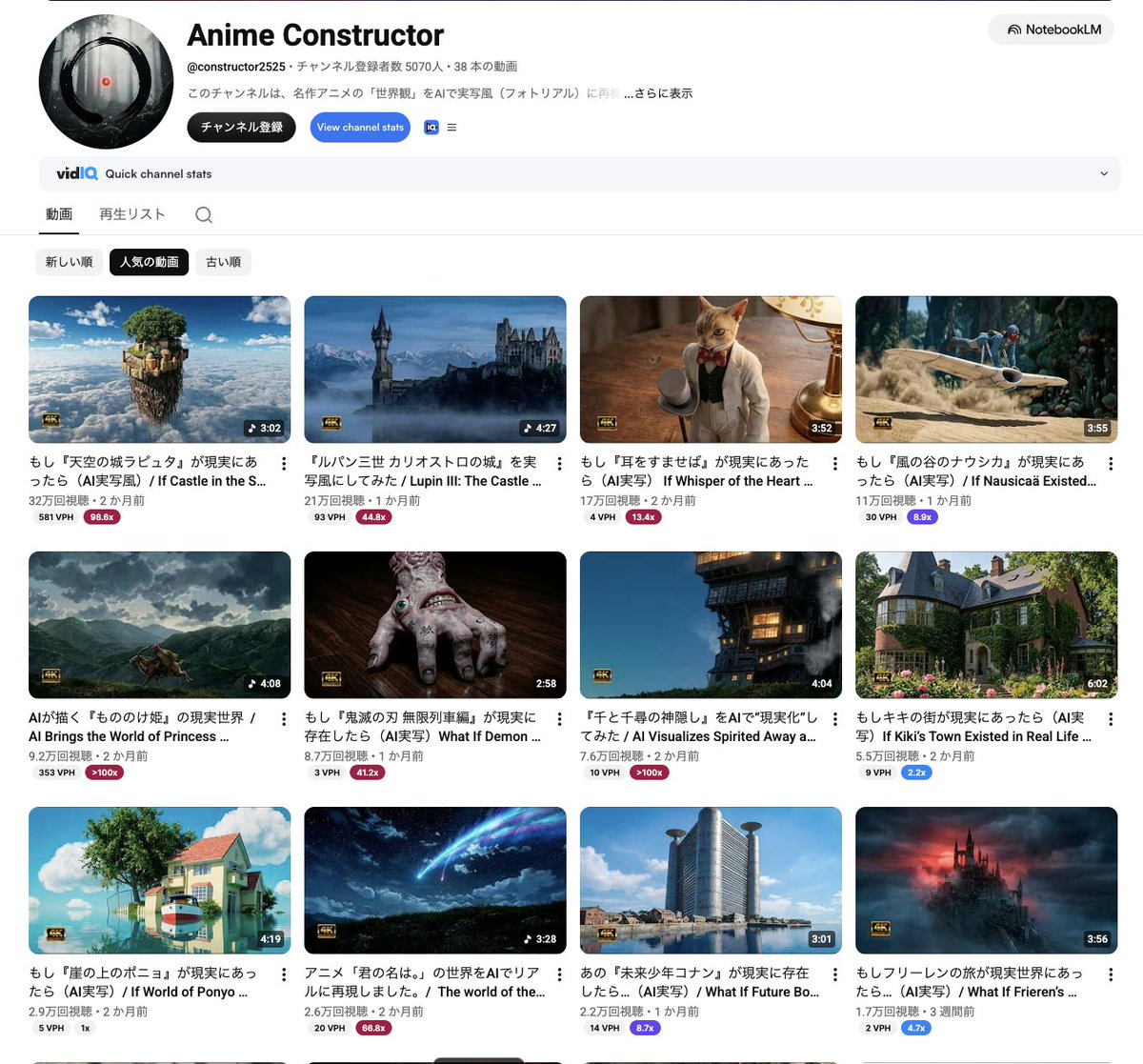This screenshot has height=1064, width=1143.
Task: Click the vidIQ icon beside View channel stats
Action: (431, 127)
